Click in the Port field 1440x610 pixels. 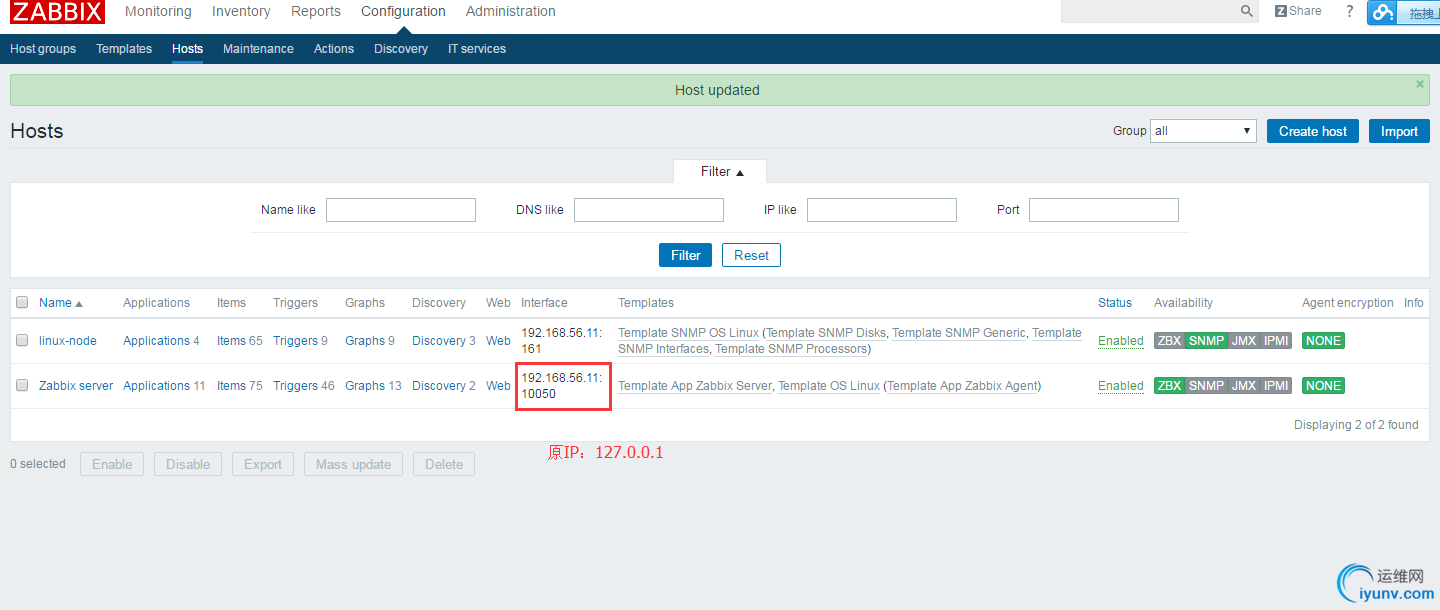[1104, 210]
